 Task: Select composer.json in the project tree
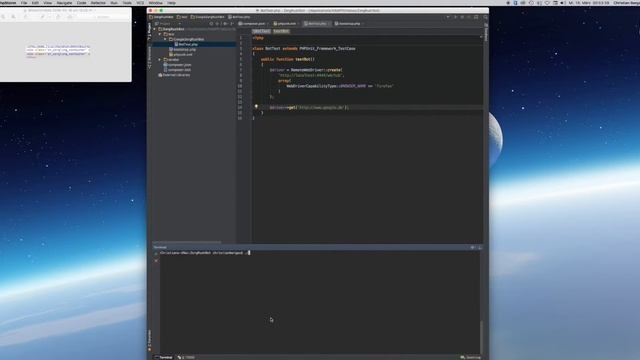click(179, 65)
